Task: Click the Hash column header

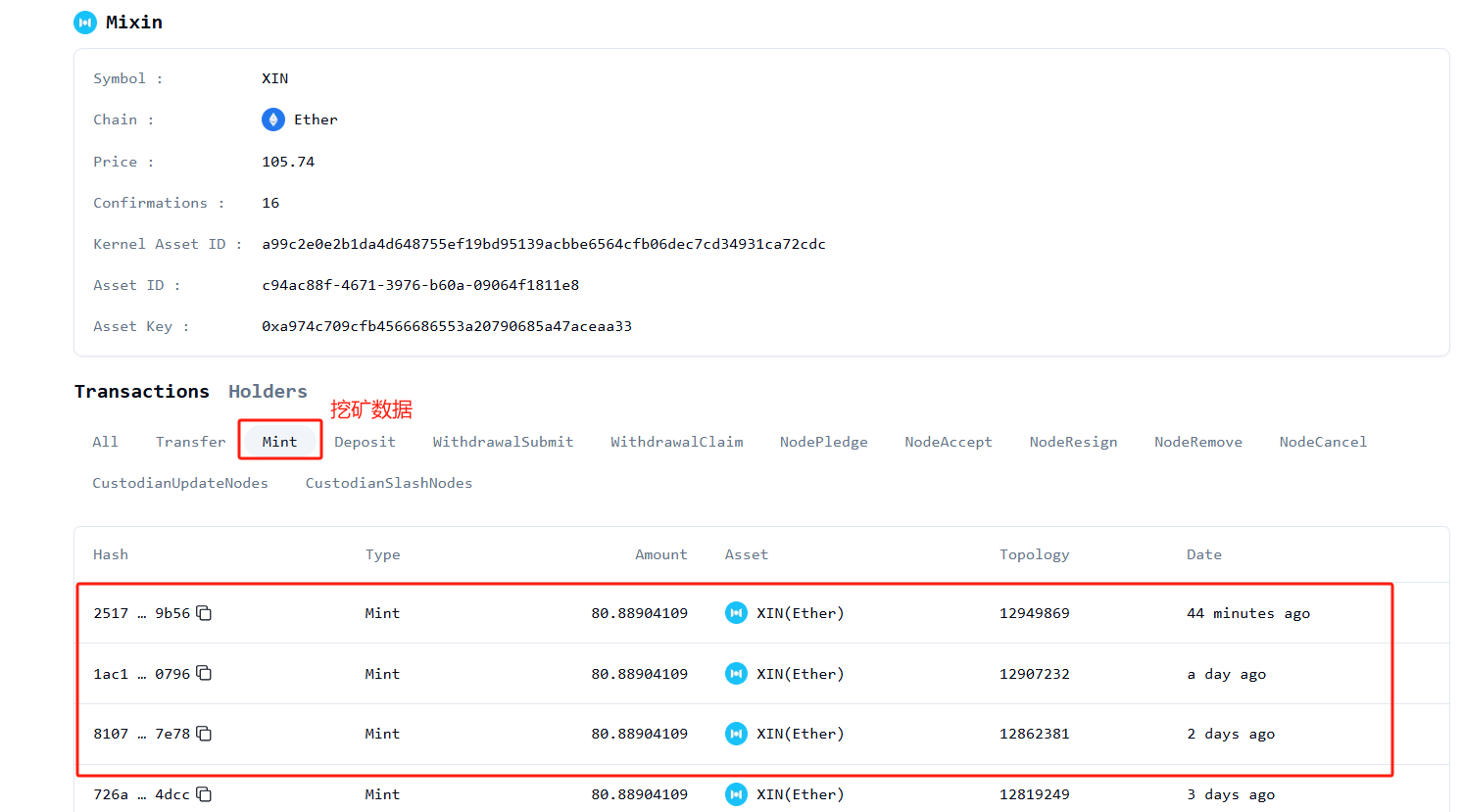Action: 111,554
